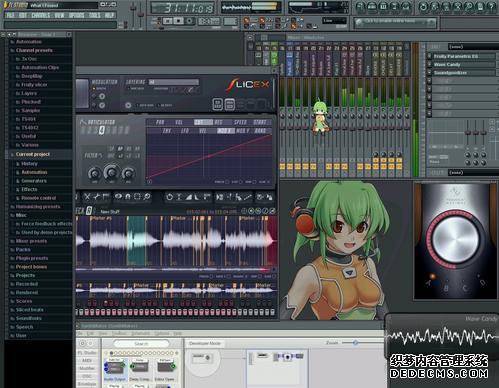Select the Wave Candy effect slot
The width and height of the screenshot is (499, 388).
pos(462,65)
